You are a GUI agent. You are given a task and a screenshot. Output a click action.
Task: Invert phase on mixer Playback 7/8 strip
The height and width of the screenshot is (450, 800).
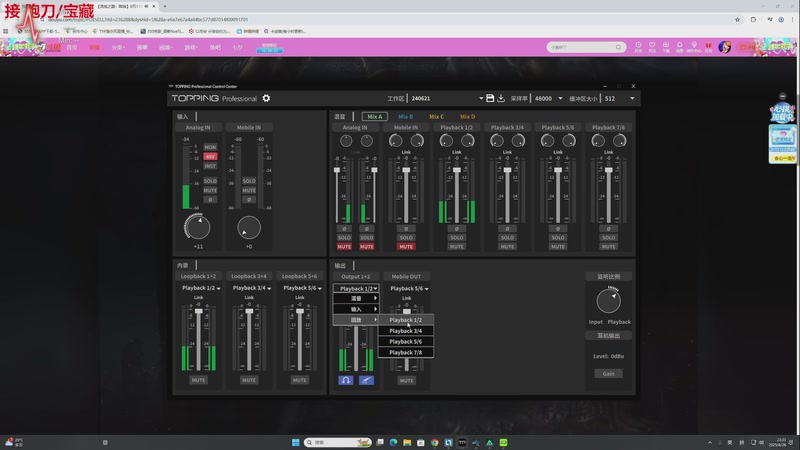(x=608, y=229)
